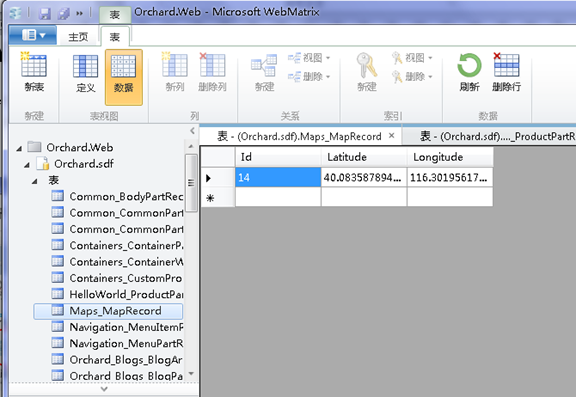The image size is (576, 397).
Task: Click the tree scrollbar down arrow
Action: coord(191,373)
